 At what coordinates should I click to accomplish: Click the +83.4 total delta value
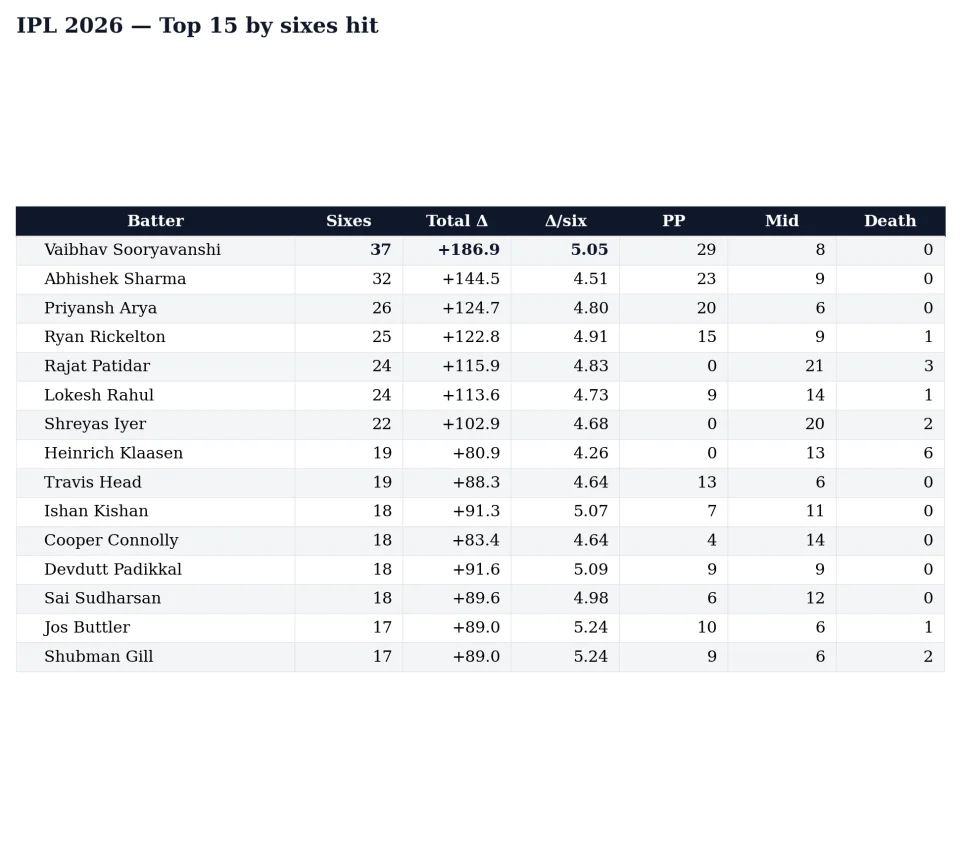[x=476, y=540]
